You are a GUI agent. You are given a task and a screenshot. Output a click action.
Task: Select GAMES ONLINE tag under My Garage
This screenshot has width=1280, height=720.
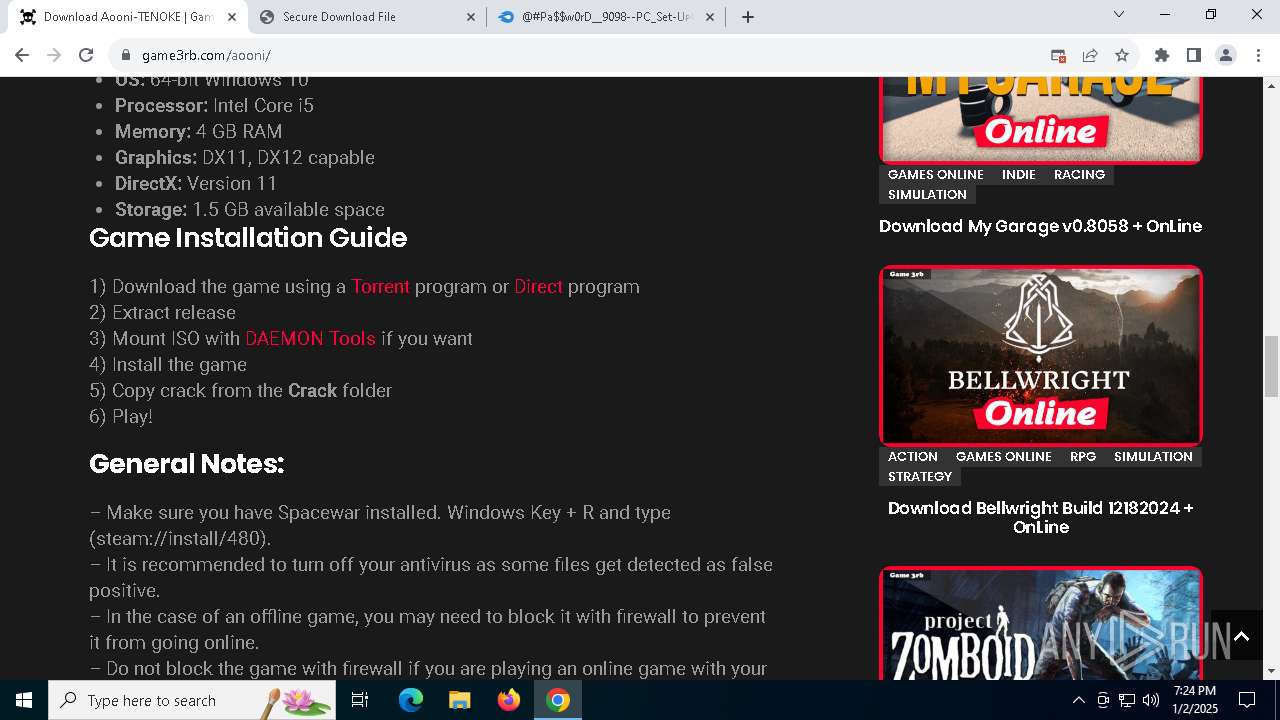(x=936, y=174)
